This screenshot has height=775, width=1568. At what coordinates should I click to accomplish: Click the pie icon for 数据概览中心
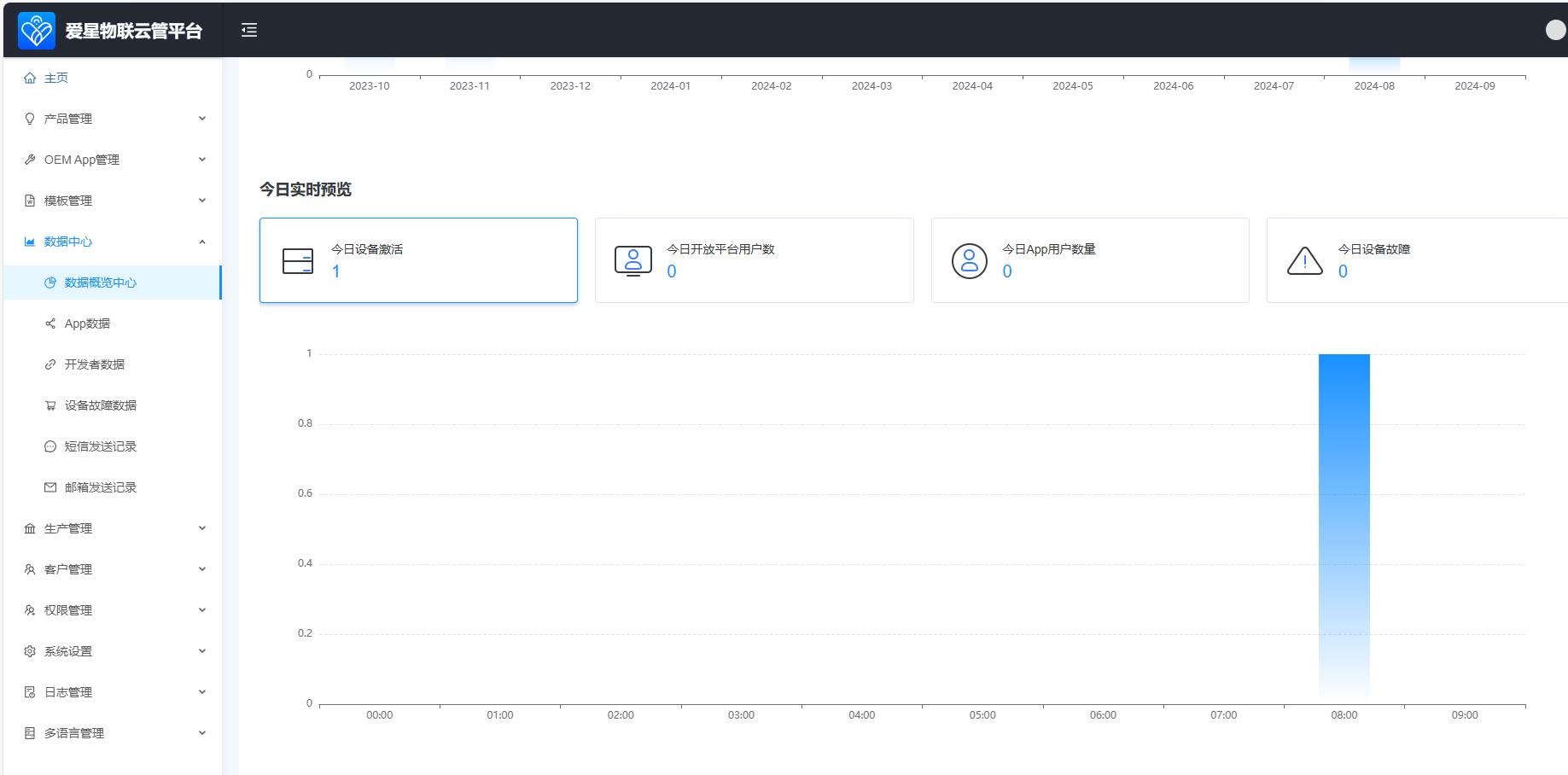pyautogui.click(x=50, y=283)
